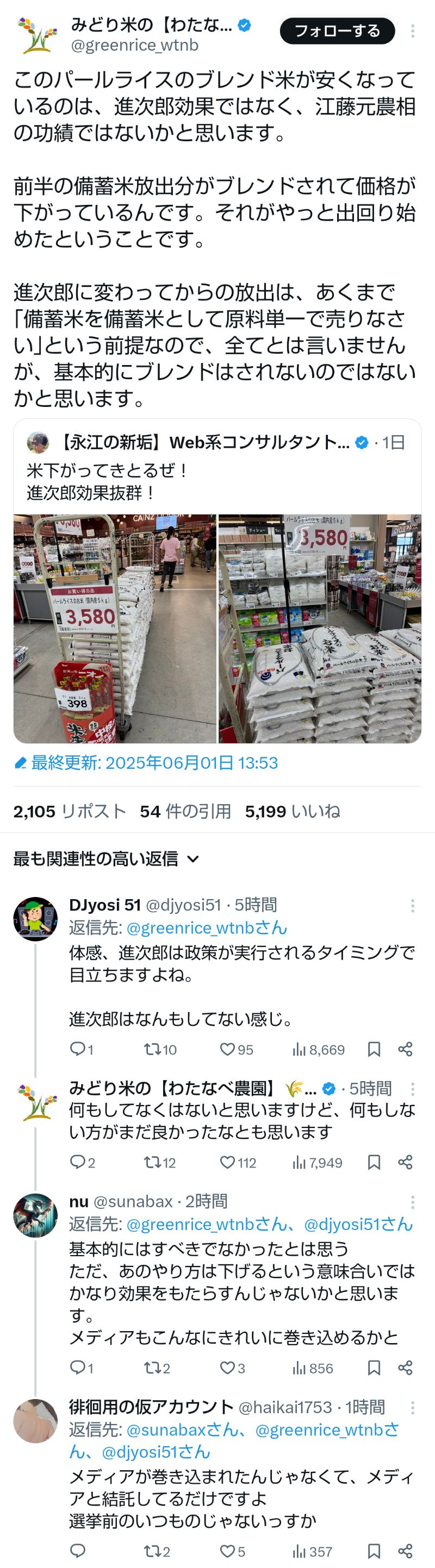Open the three-dot menu on the nu reply
Screen dimensions: 435x1568
tap(413, 1202)
